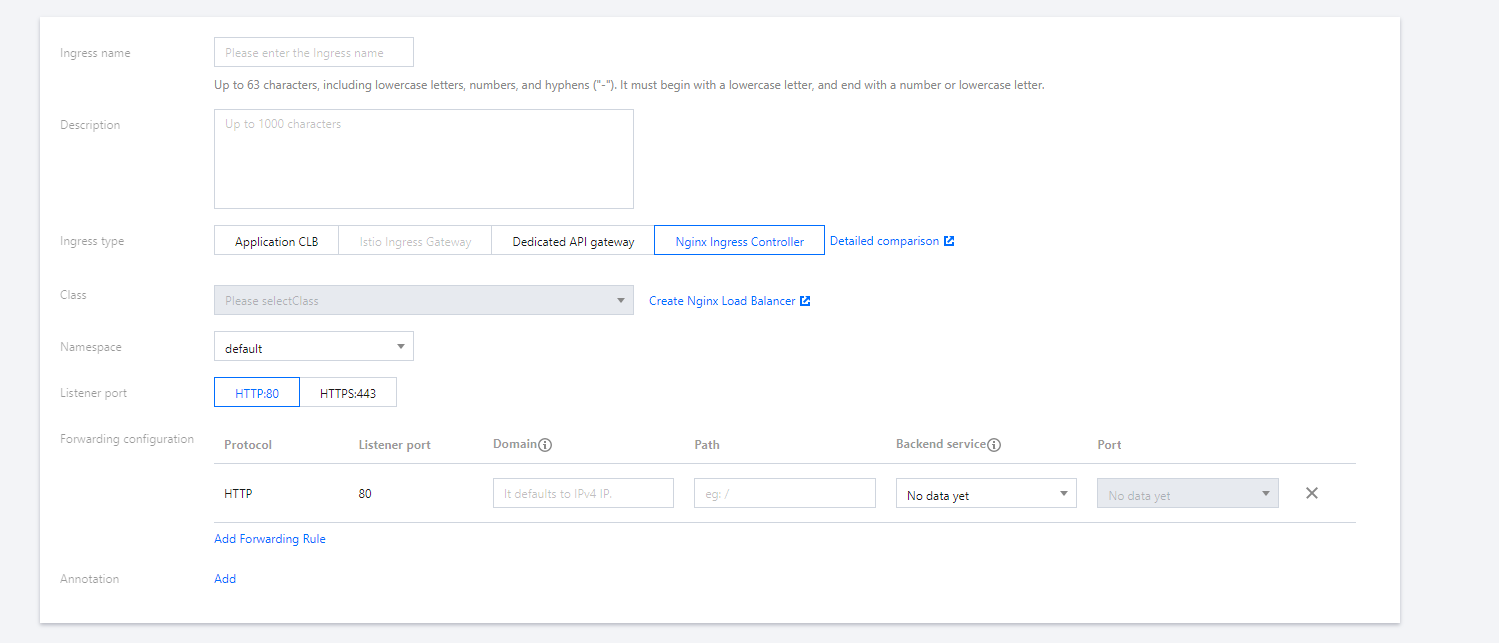Image resolution: width=1499 pixels, height=643 pixels.
Task: Open Detailed comparison link
Action: click(884, 241)
